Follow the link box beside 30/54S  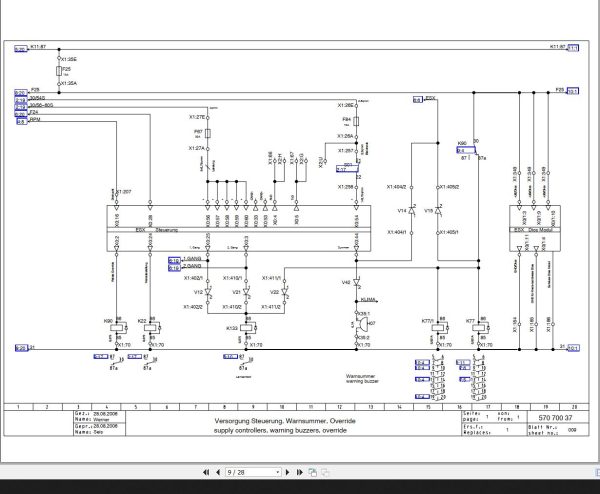[21, 100]
